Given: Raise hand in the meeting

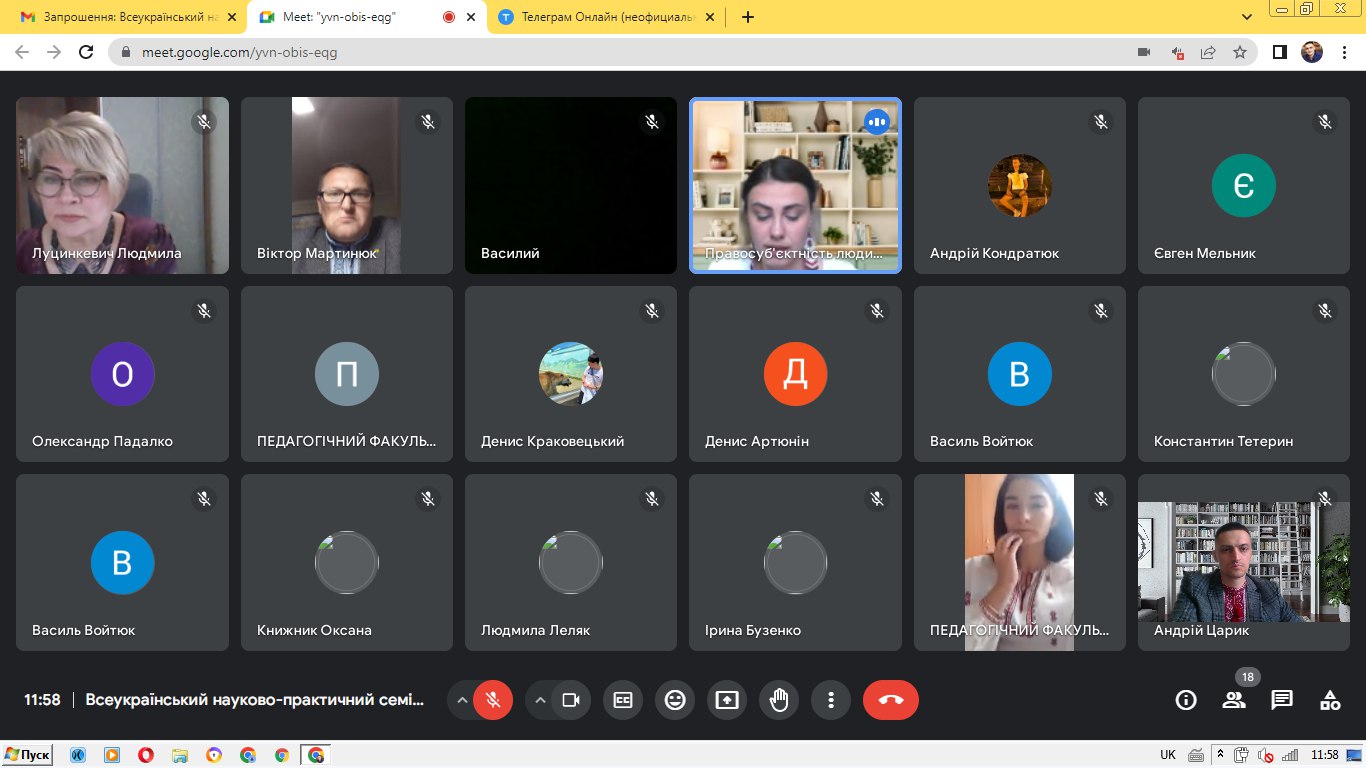Looking at the screenshot, I should (x=779, y=700).
